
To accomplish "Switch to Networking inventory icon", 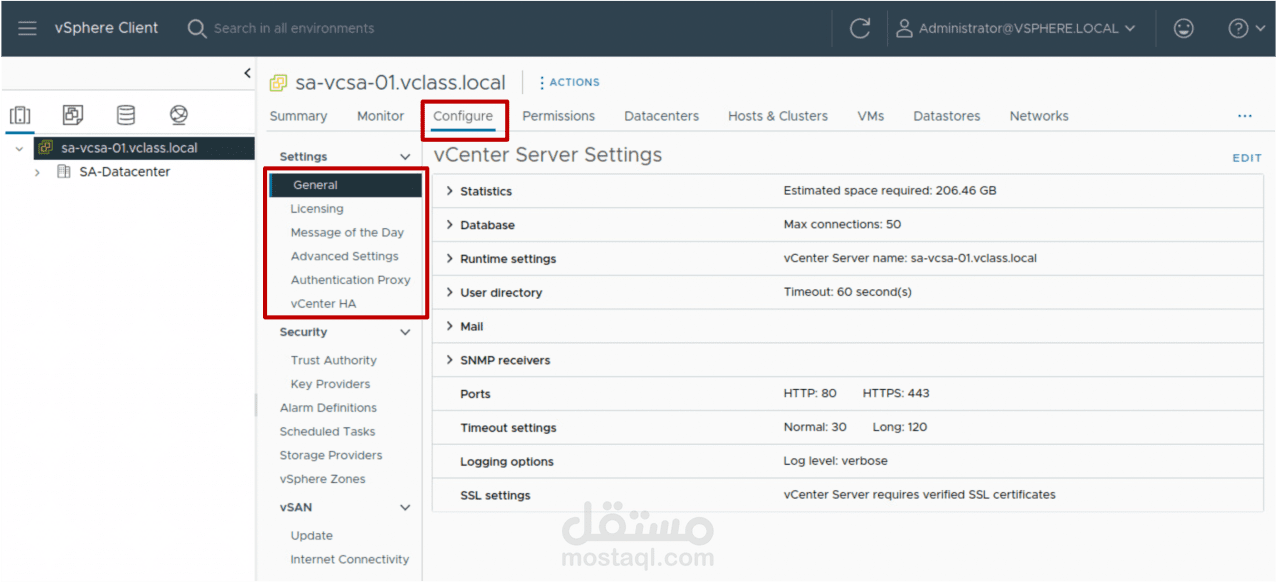I will tap(179, 115).
